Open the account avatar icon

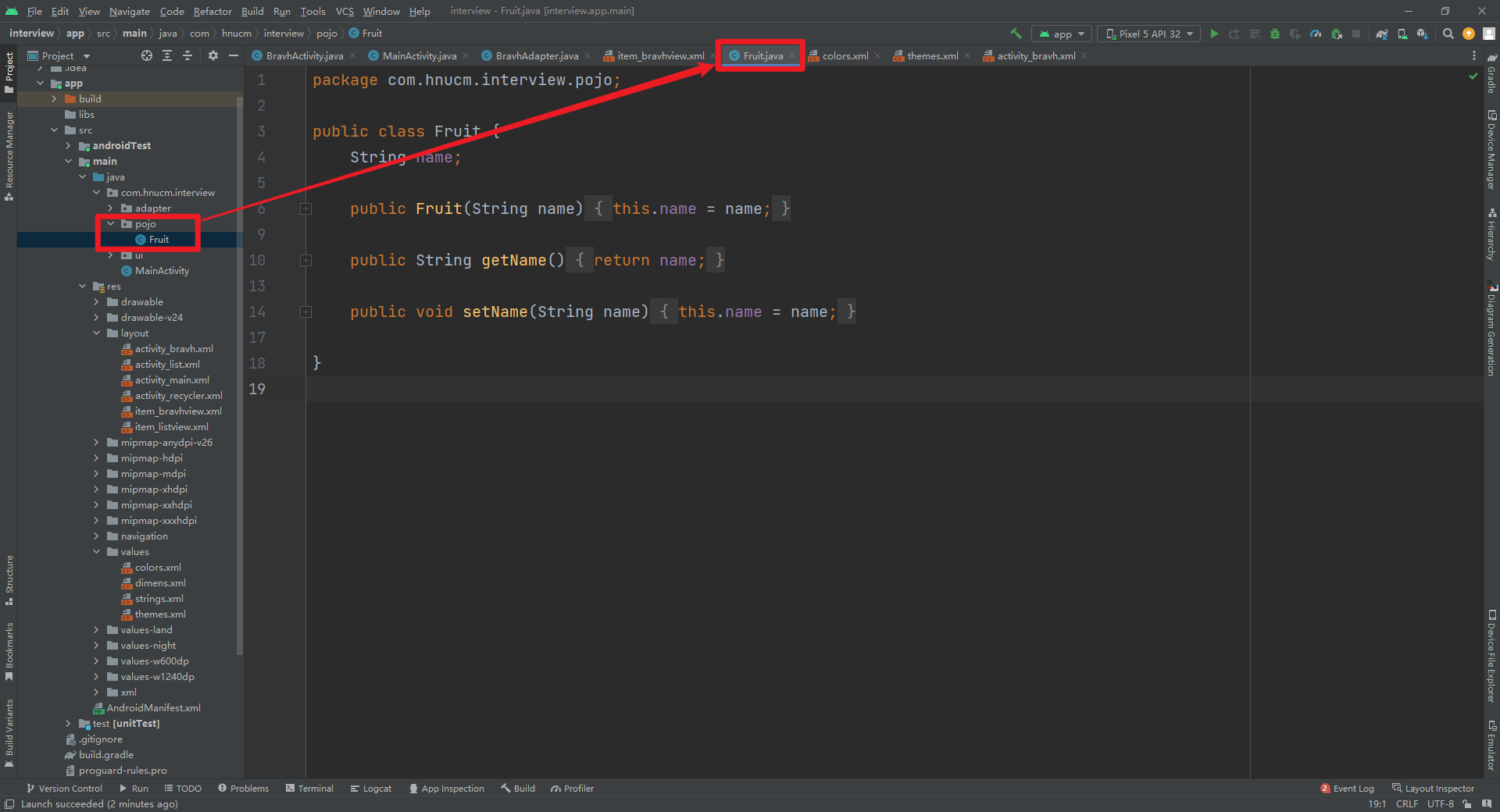pyautogui.click(x=1489, y=34)
